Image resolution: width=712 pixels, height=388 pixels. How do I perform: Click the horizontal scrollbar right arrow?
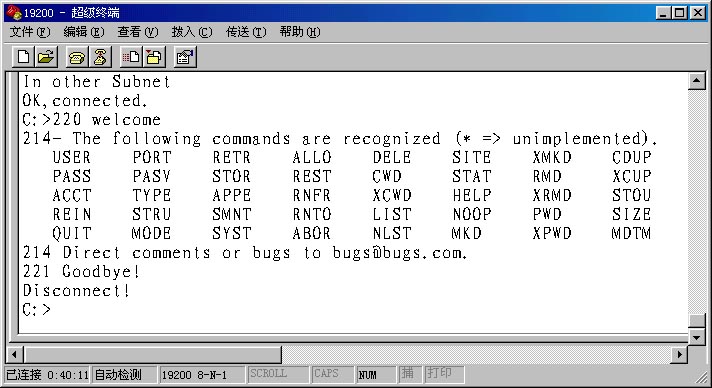coord(679,354)
